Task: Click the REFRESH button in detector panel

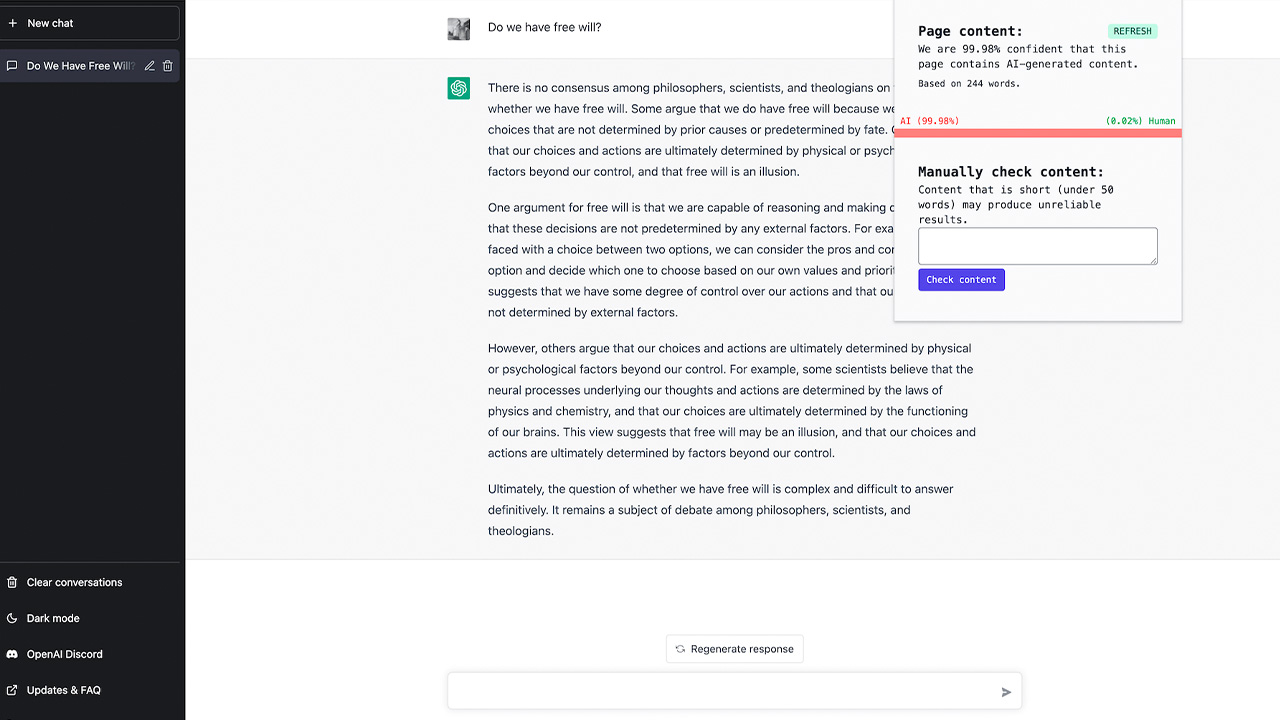Action: [1132, 31]
